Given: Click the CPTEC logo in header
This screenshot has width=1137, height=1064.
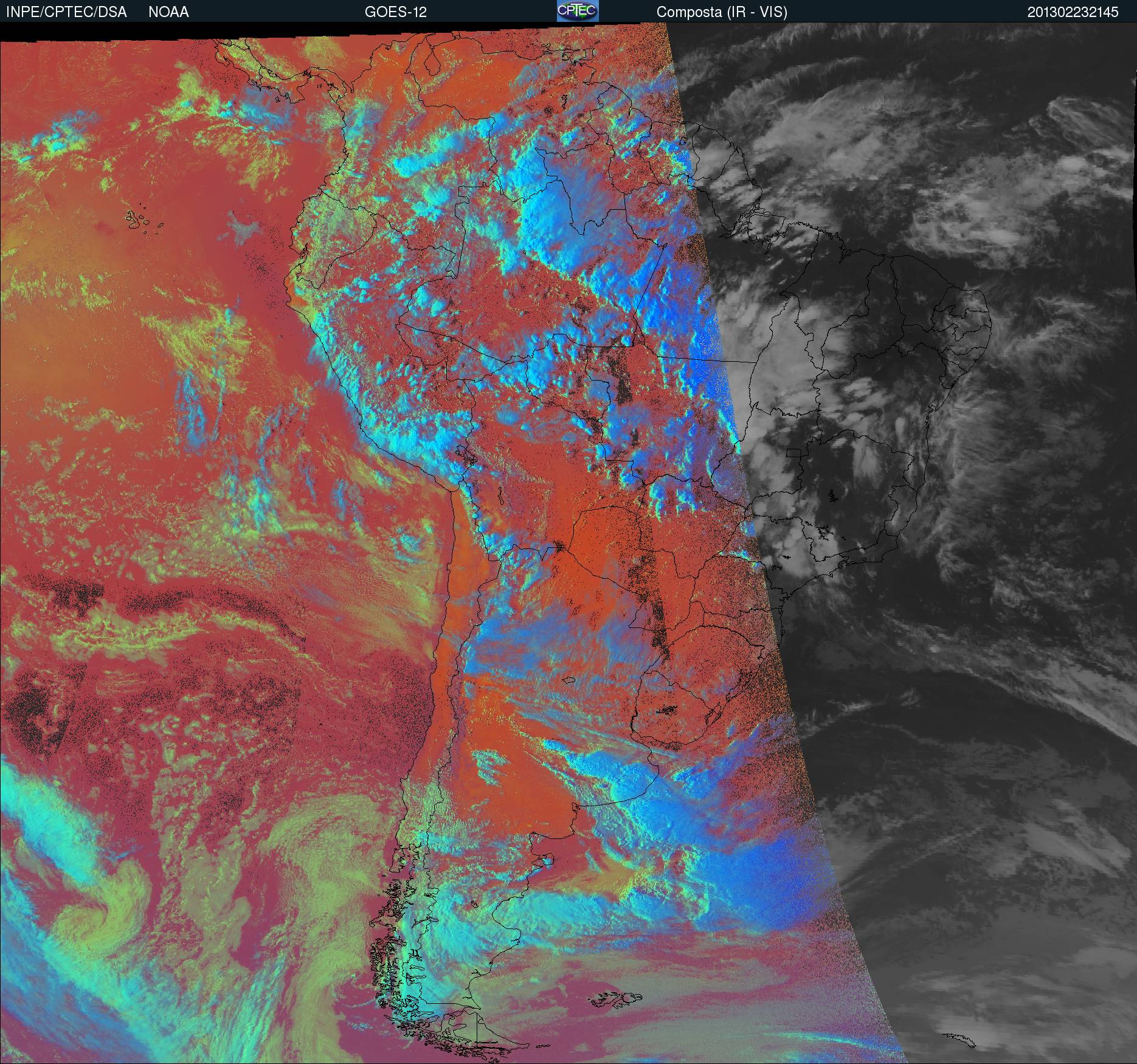Looking at the screenshot, I should 578,11.
